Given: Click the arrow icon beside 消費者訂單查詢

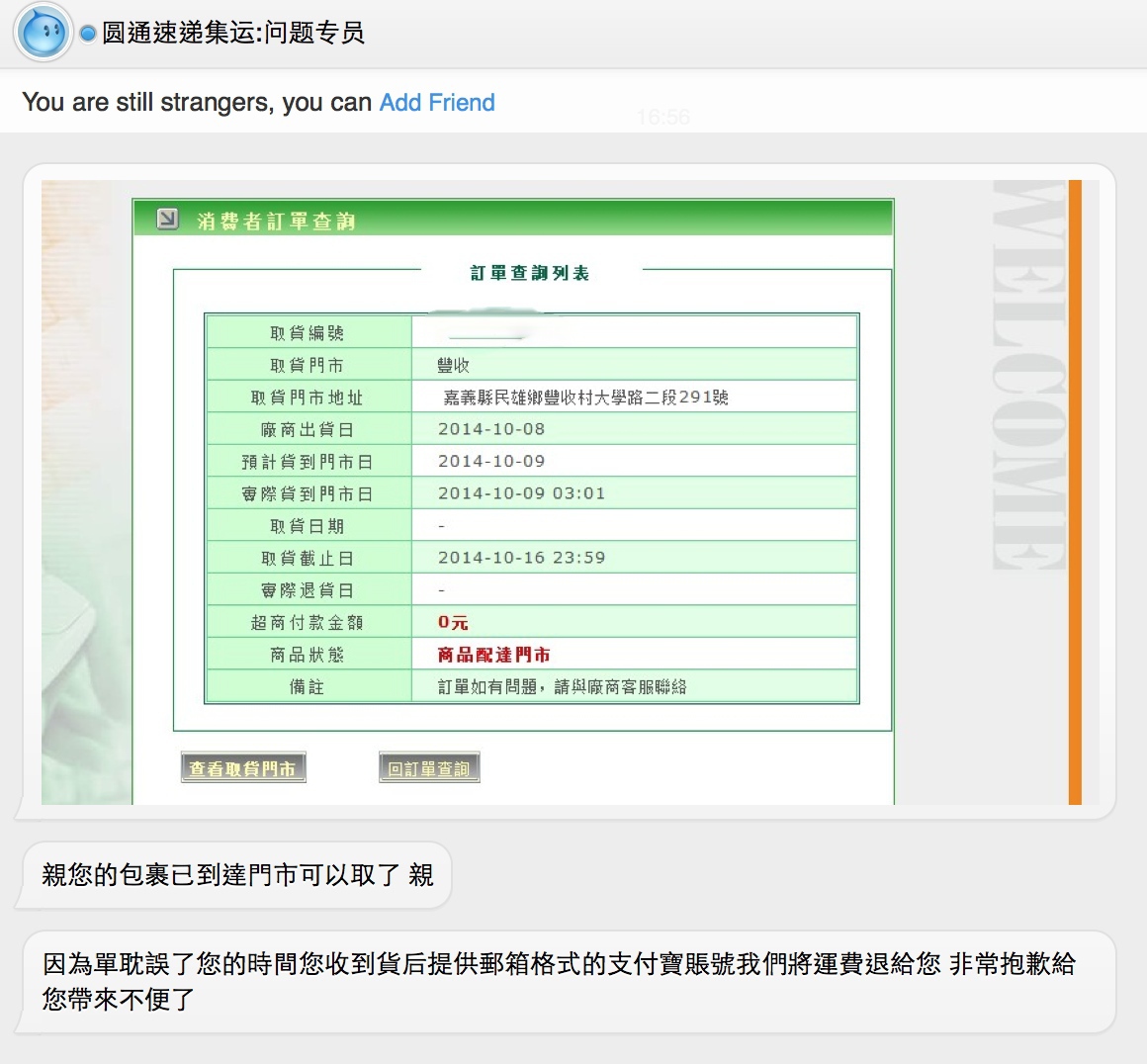Looking at the screenshot, I should (167, 219).
